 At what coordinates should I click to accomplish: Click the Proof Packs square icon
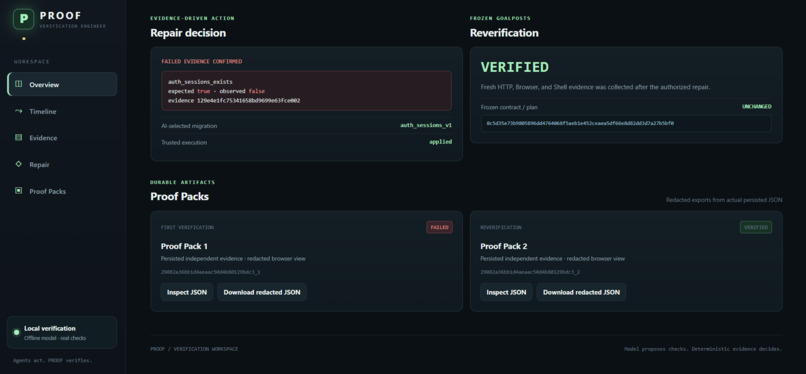tap(19, 191)
